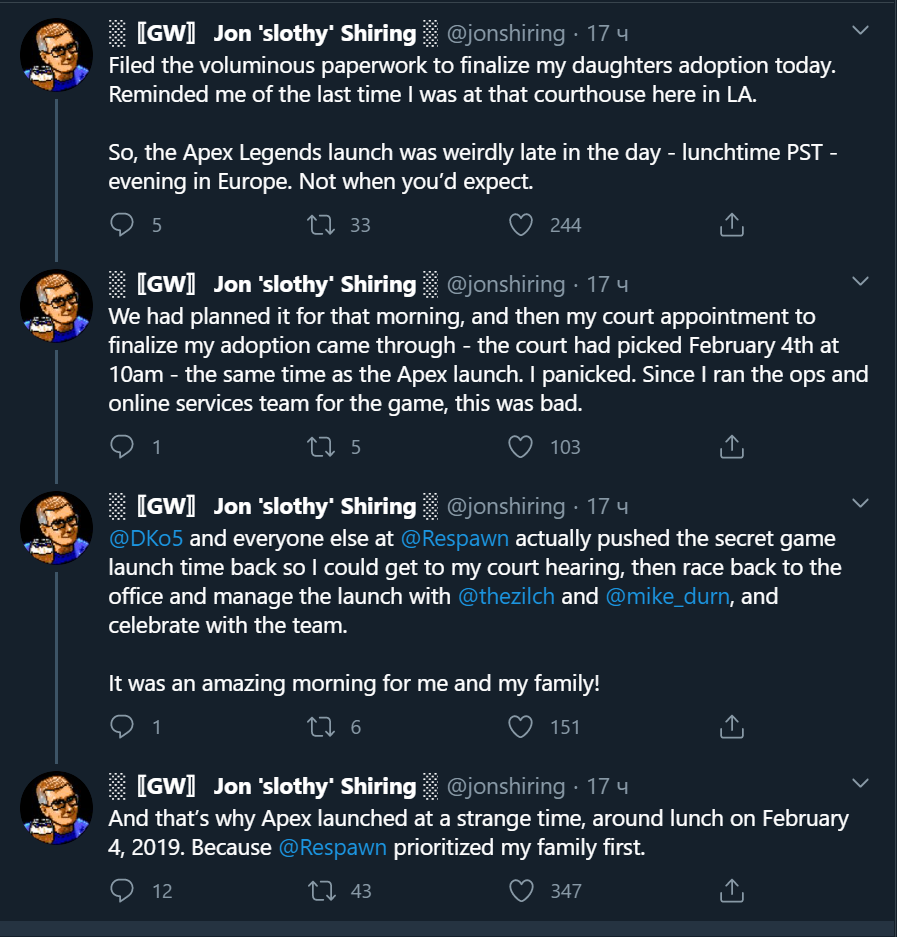Viewport: 897px width, 937px height.
Task: Share the first tweet about adoption paperwork
Action: click(x=731, y=225)
